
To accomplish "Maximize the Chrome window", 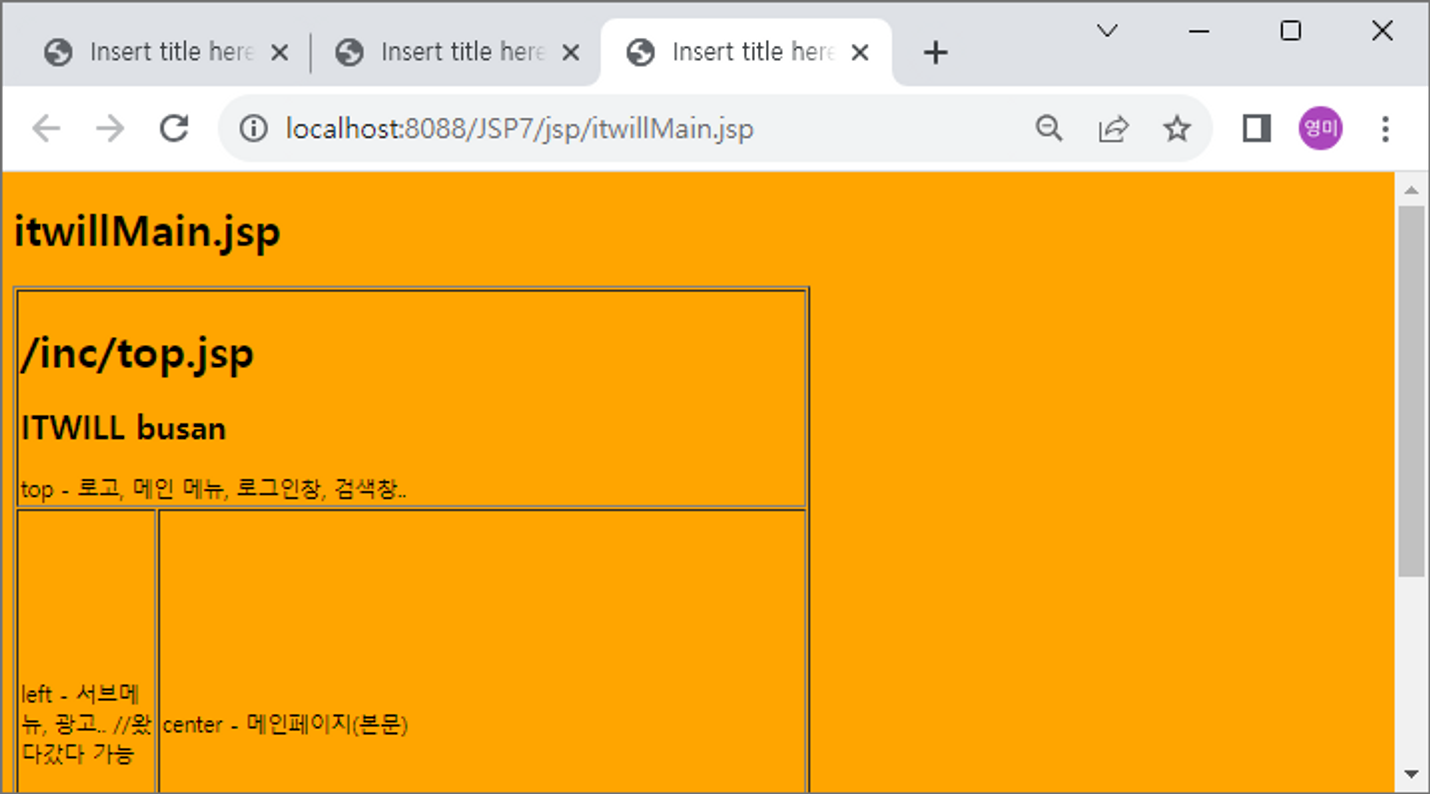I will [x=1291, y=31].
